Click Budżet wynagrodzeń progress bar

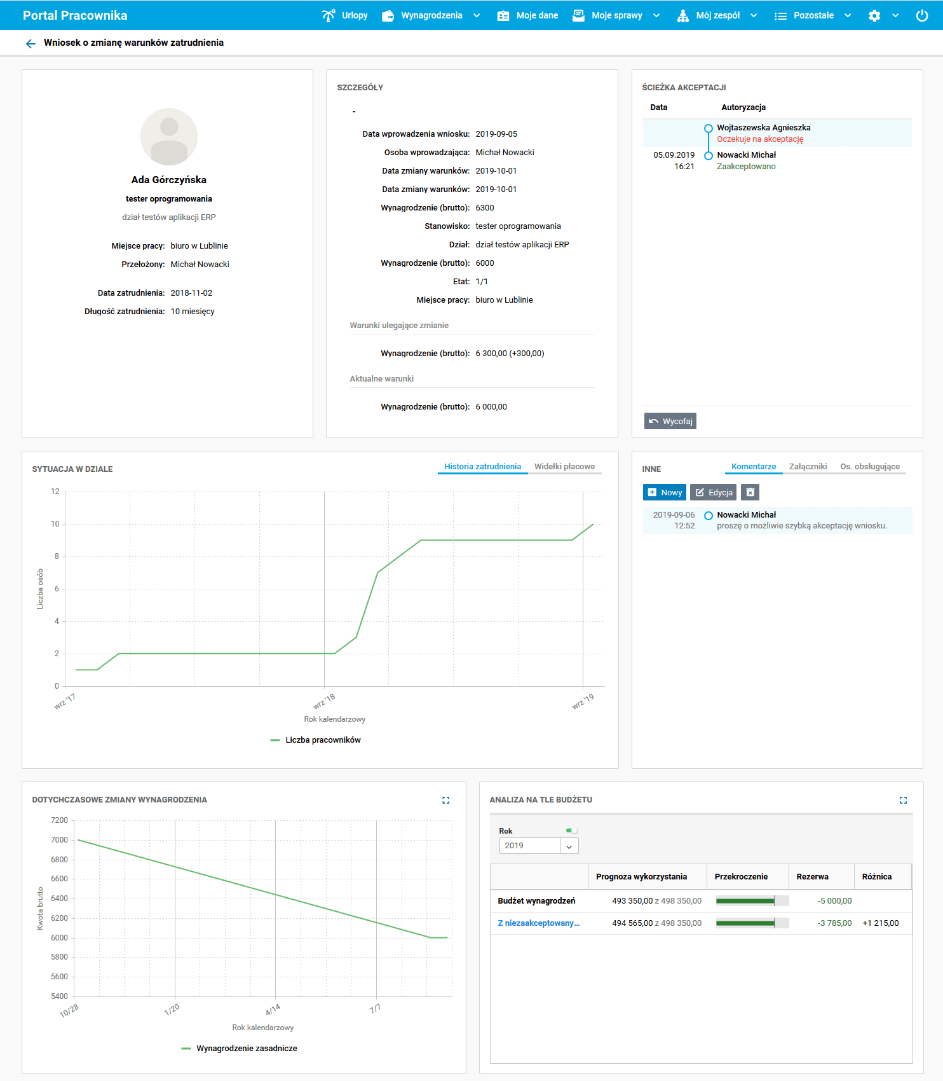752,901
